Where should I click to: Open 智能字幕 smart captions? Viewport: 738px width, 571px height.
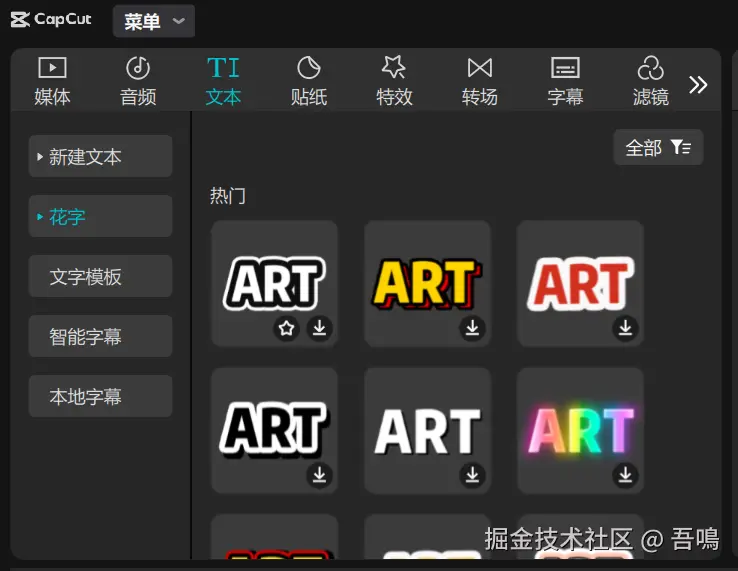(x=100, y=336)
